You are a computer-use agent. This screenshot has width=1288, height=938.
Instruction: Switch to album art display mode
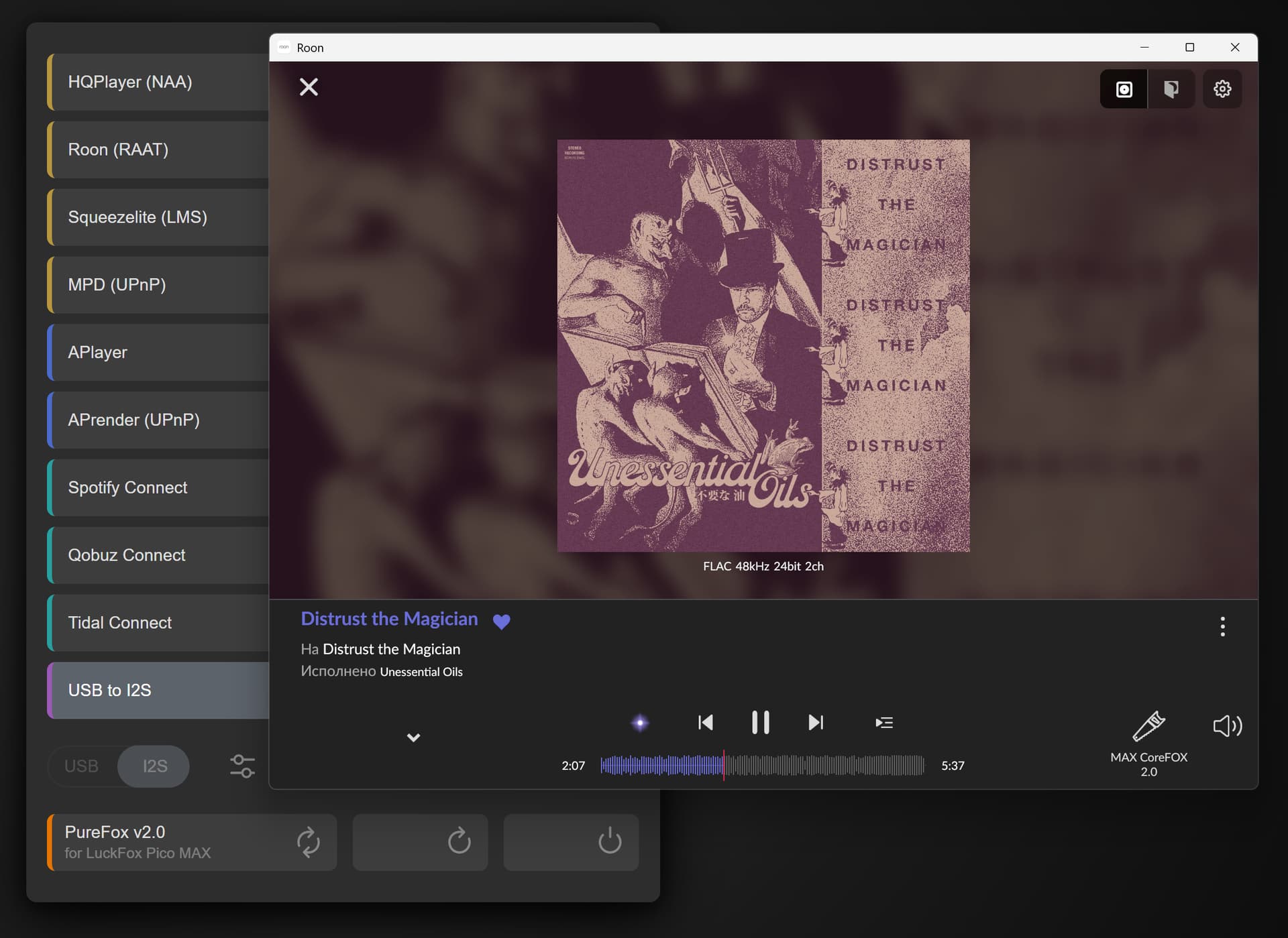click(x=1124, y=89)
